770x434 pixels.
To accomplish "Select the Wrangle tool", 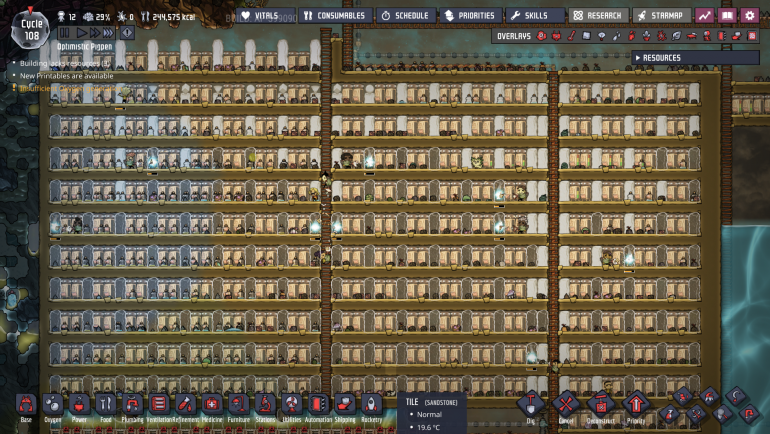I will click(x=723, y=414).
